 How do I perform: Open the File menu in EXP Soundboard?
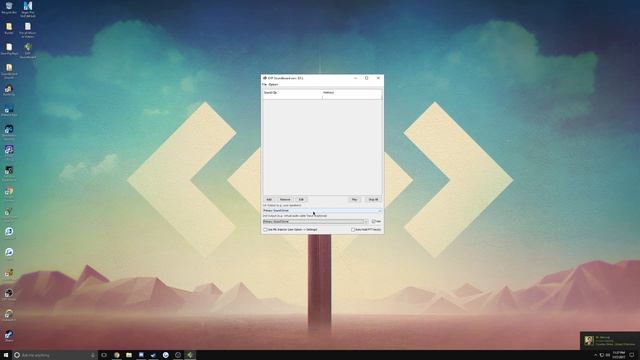(264, 84)
